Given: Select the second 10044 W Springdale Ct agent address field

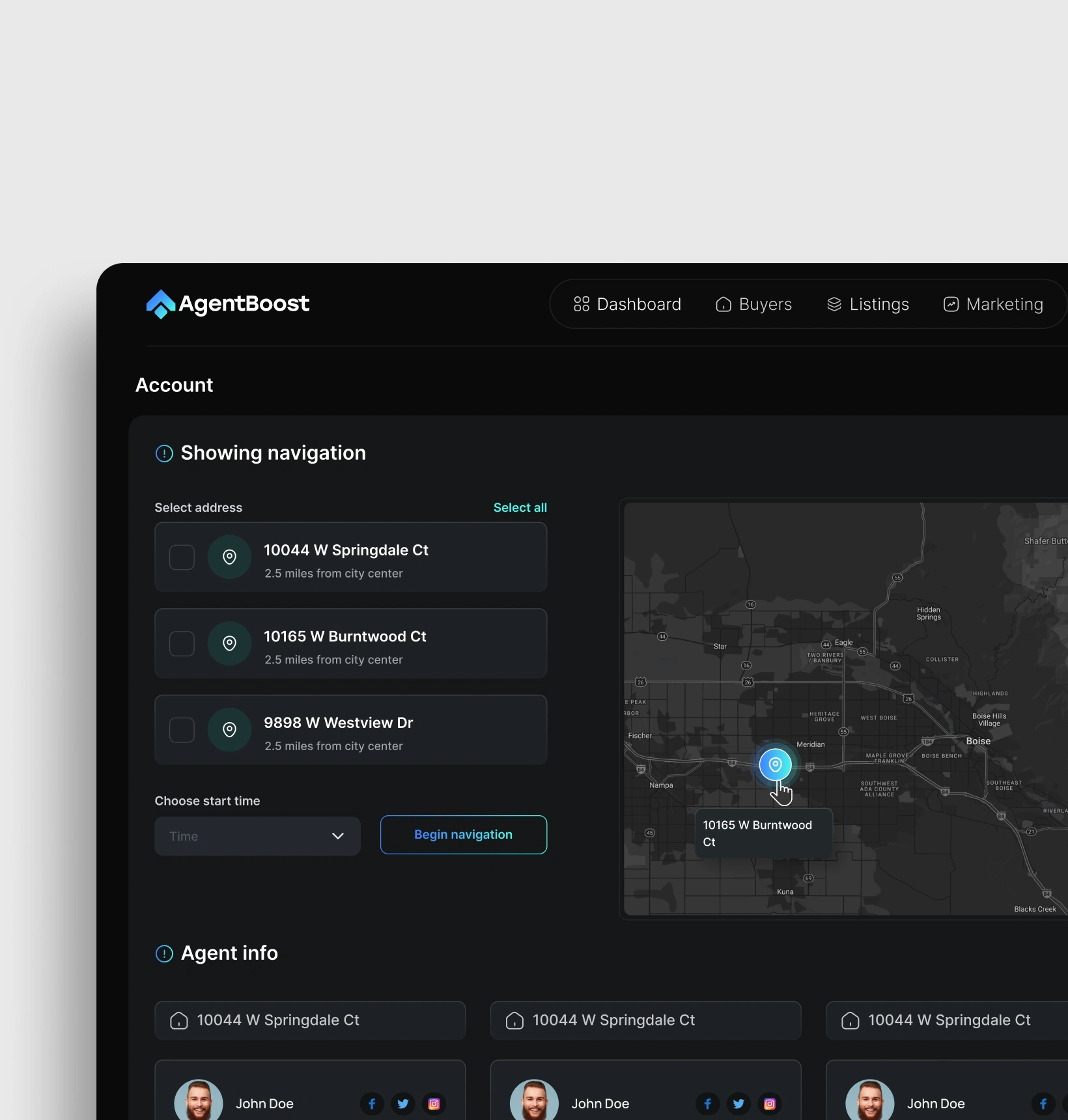Looking at the screenshot, I should coord(645,1020).
